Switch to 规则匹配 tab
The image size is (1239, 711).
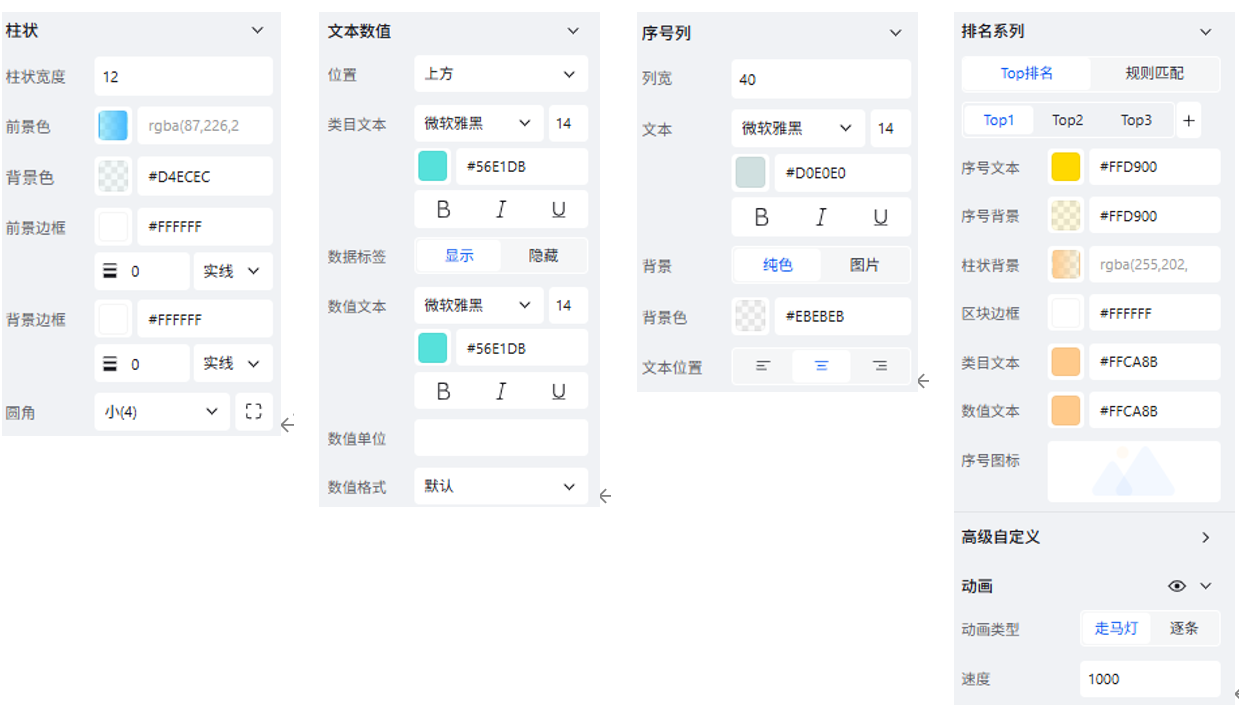(x=1154, y=73)
